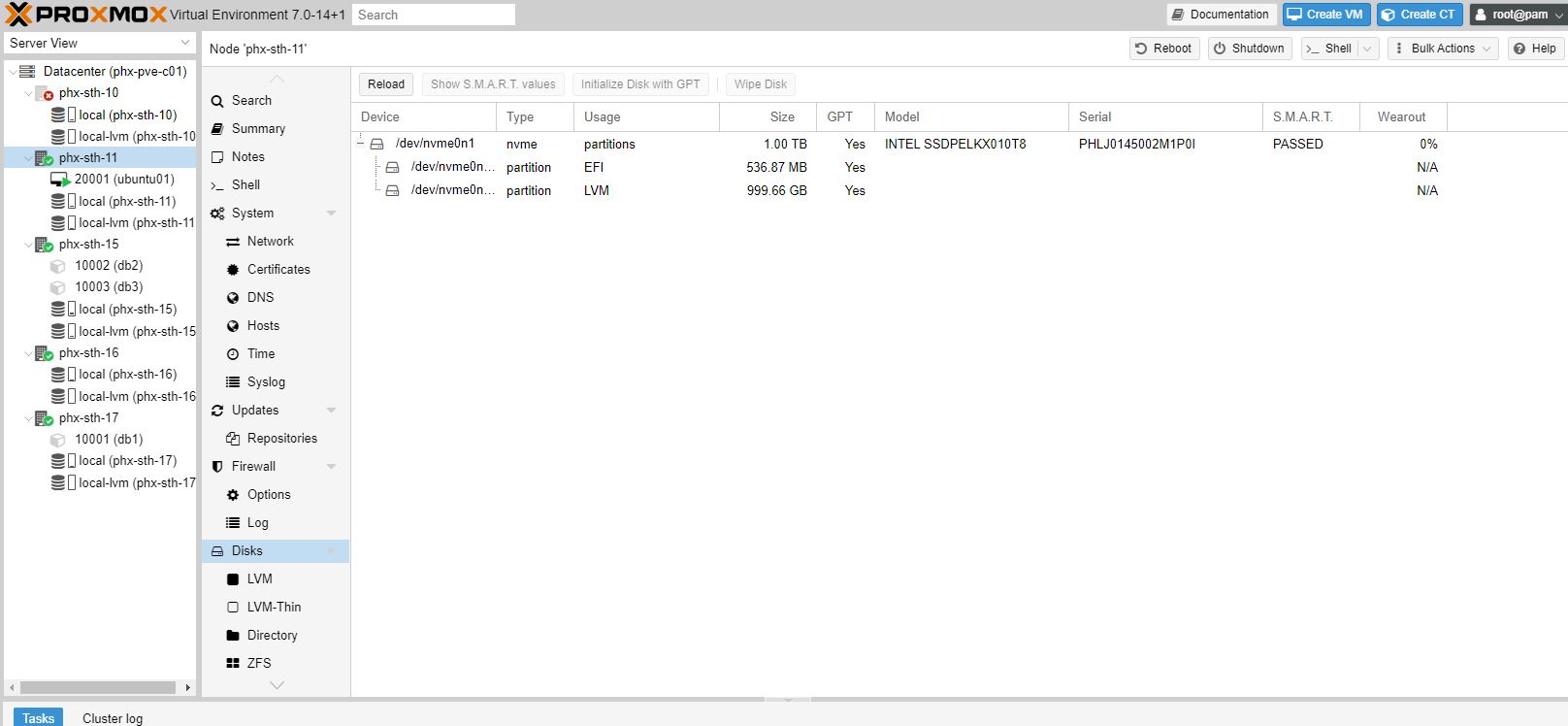Click the Summary book icon
1568x726 pixels.
(217, 129)
